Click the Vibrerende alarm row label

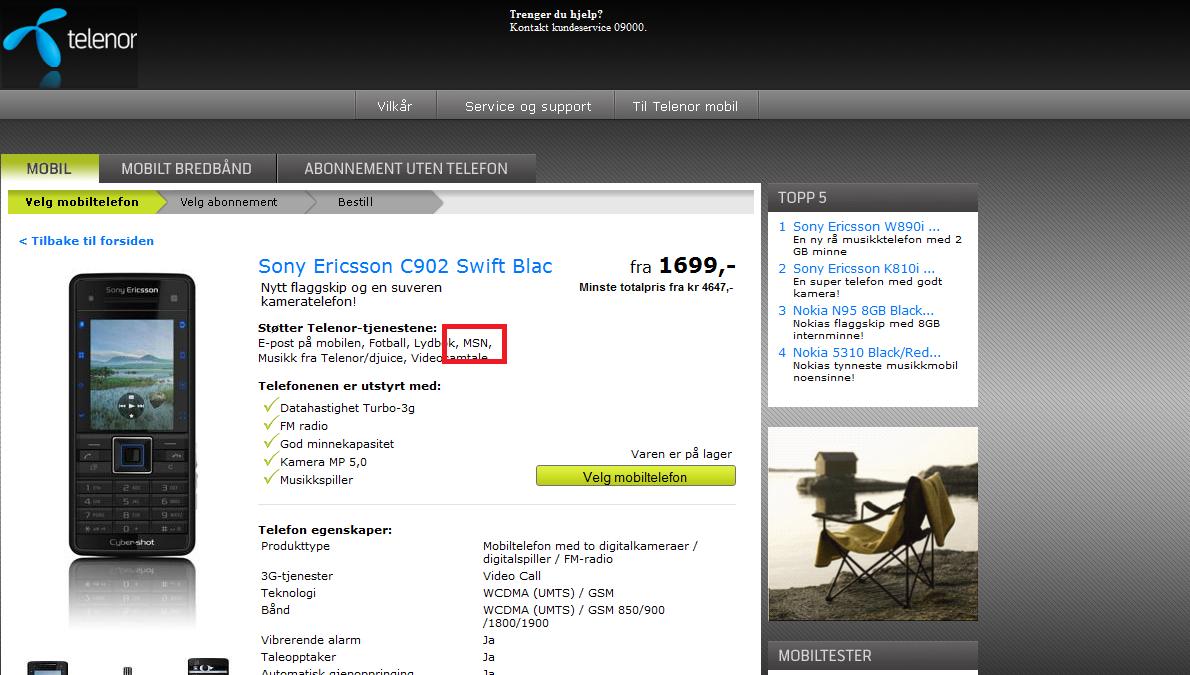pos(310,640)
